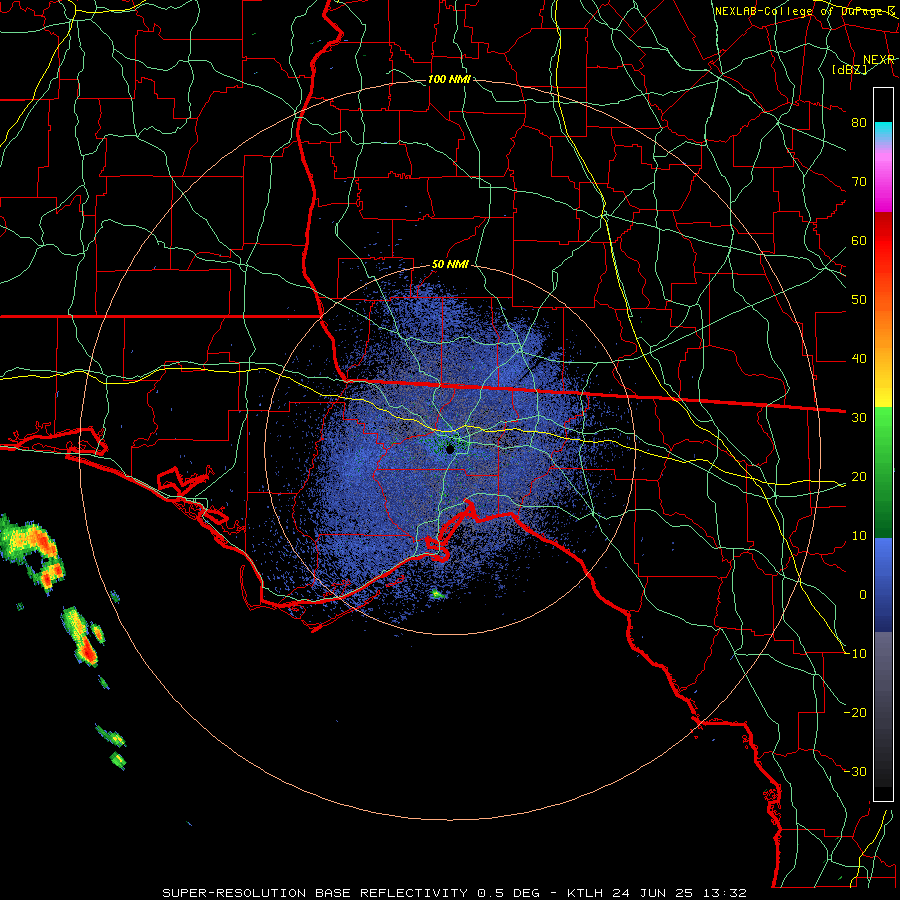900x900 pixels.
Task: Click the -10 value on the dBZ scale
Action: coord(856,654)
